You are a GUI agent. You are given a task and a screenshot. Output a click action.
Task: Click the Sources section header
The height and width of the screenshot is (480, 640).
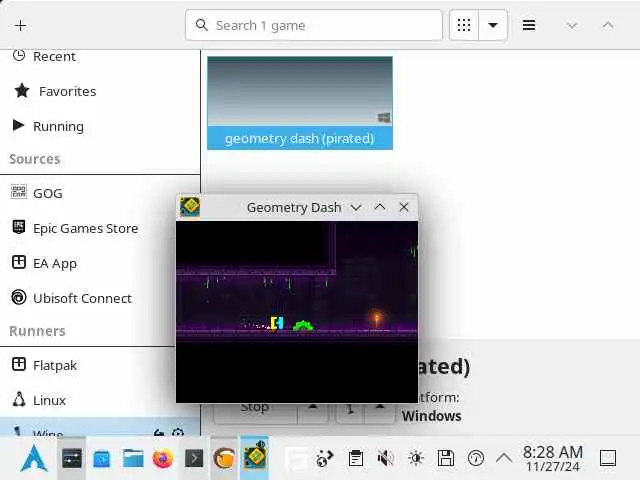[x=35, y=159]
